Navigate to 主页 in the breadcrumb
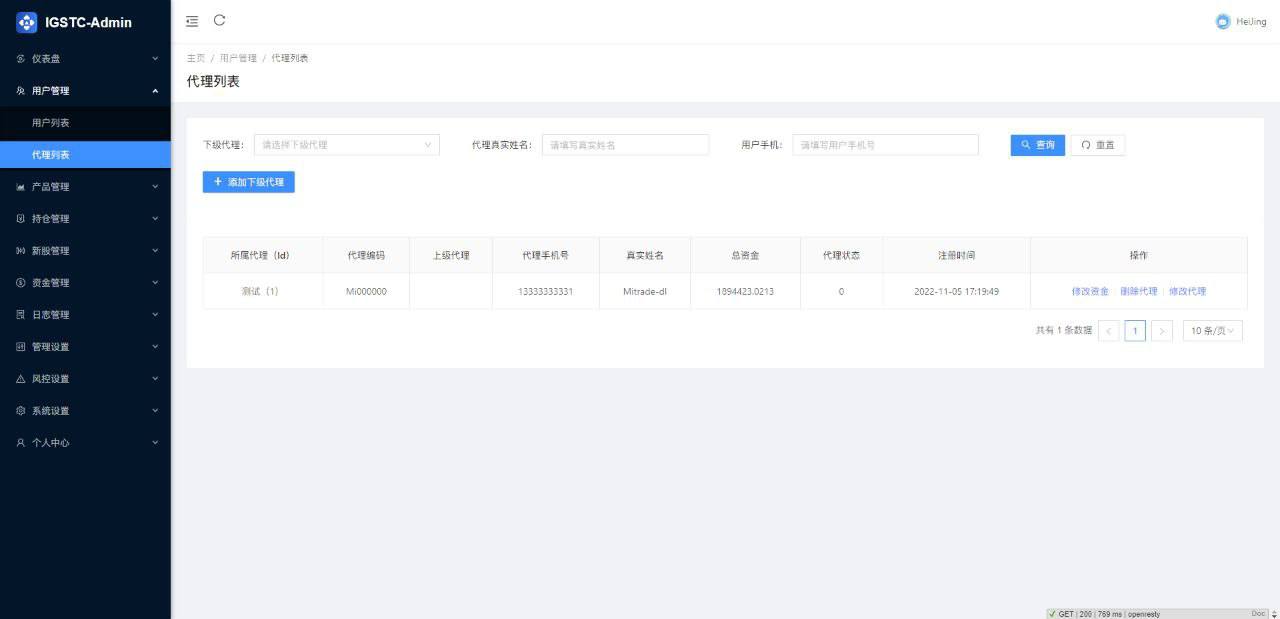The height and width of the screenshot is (619, 1280). pos(196,57)
